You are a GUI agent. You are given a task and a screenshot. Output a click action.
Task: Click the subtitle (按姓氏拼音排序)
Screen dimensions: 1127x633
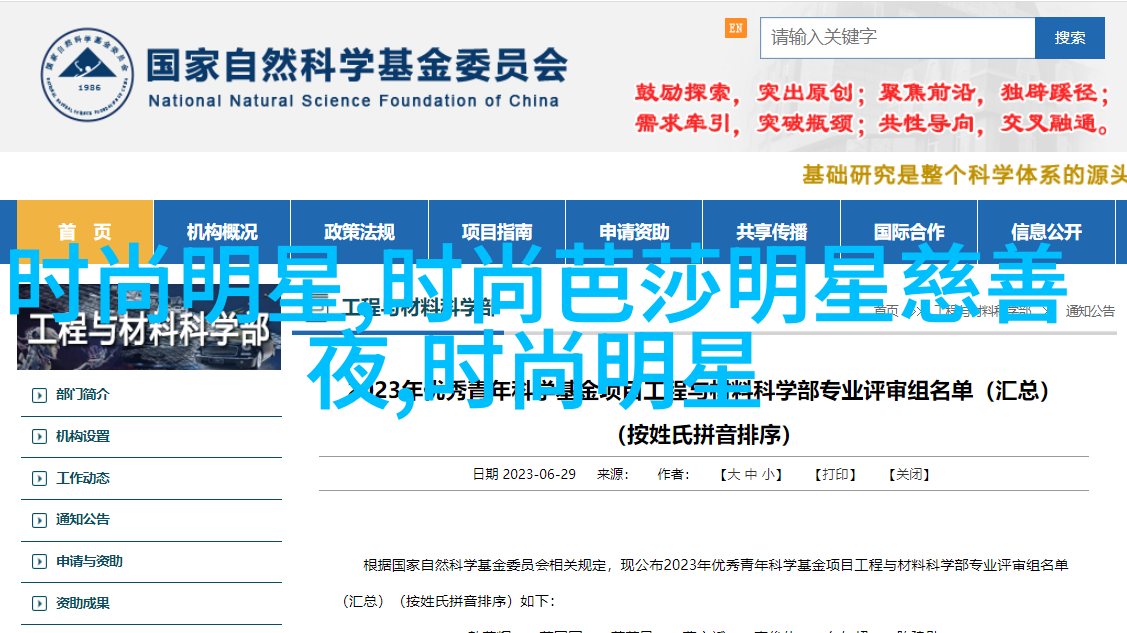pos(704,435)
